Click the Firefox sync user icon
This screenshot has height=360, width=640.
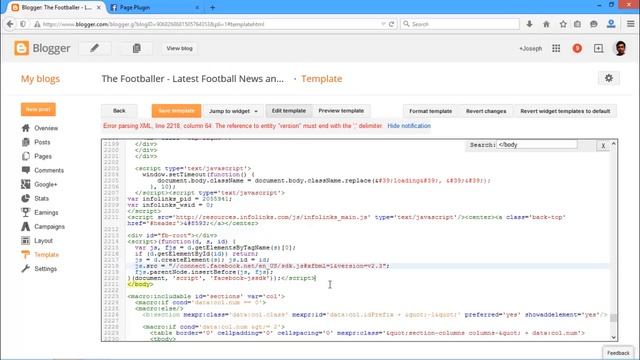point(611,24)
